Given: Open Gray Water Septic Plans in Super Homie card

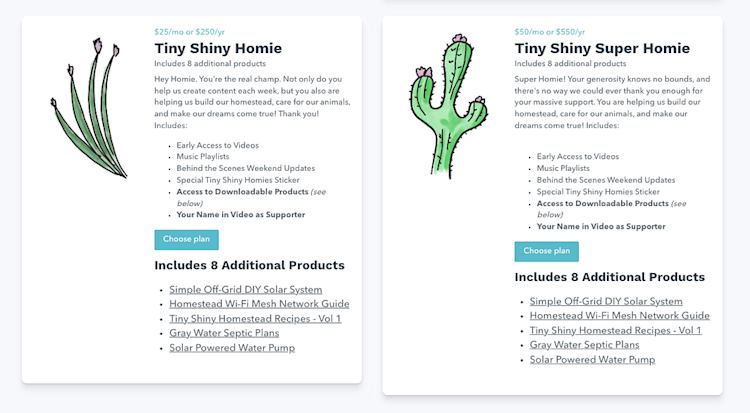Looking at the screenshot, I should pyautogui.click(x=584, y=345).
